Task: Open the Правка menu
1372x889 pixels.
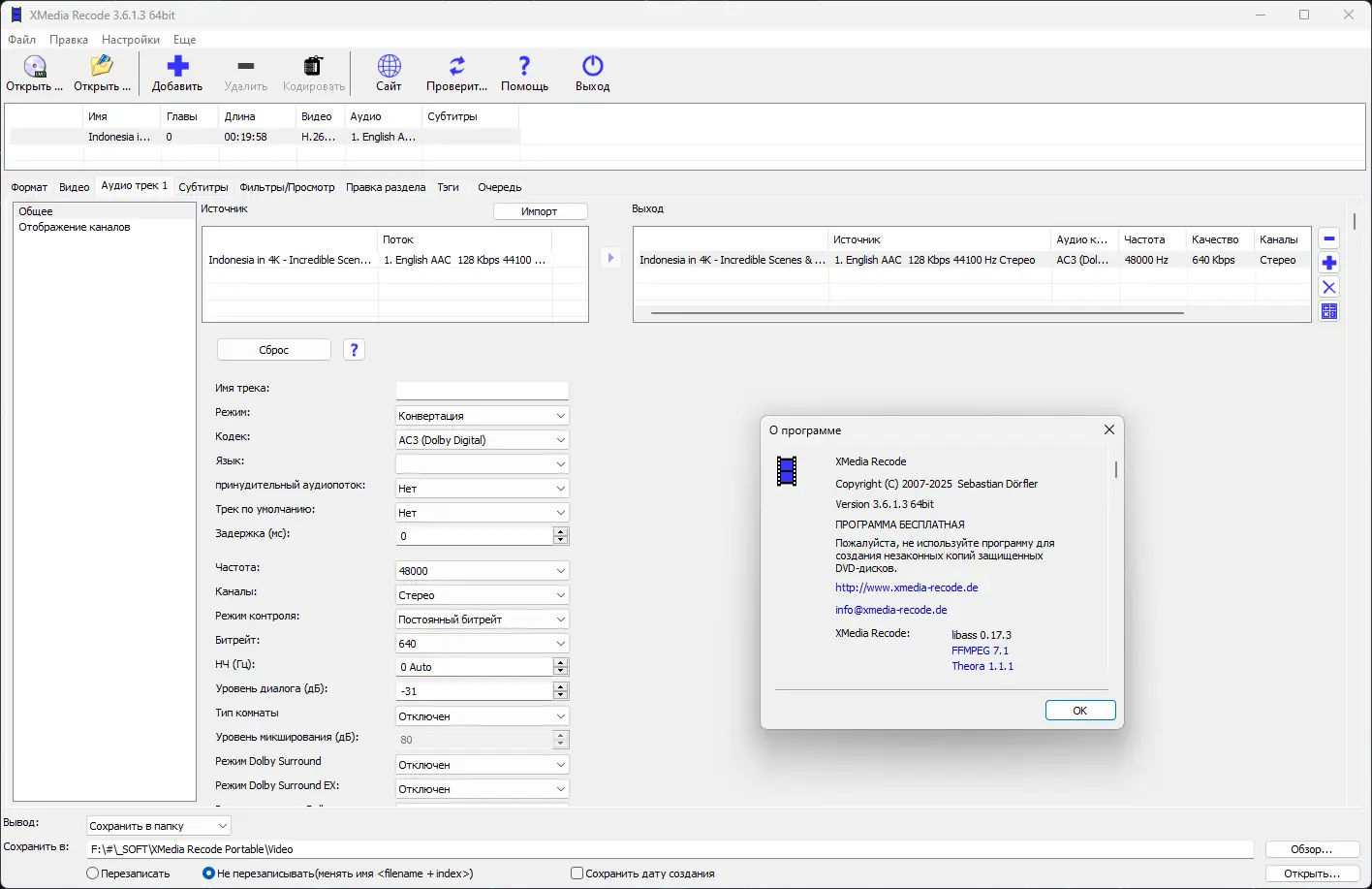Action: pyautogui.click(x=69, y=40)
